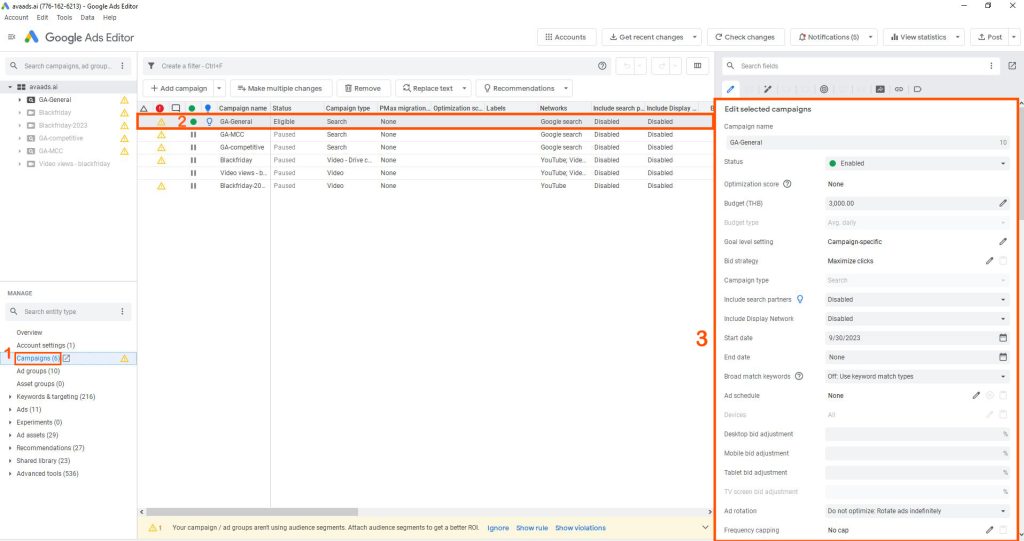Select the link URL options tab icon
Viewport: 1024px width, 541px height.
pos(899,89)
